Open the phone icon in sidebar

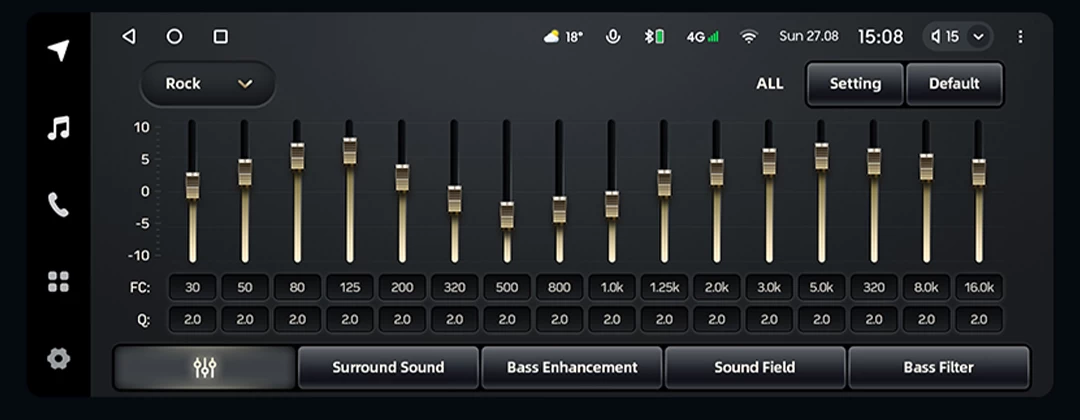coord(59,205)
